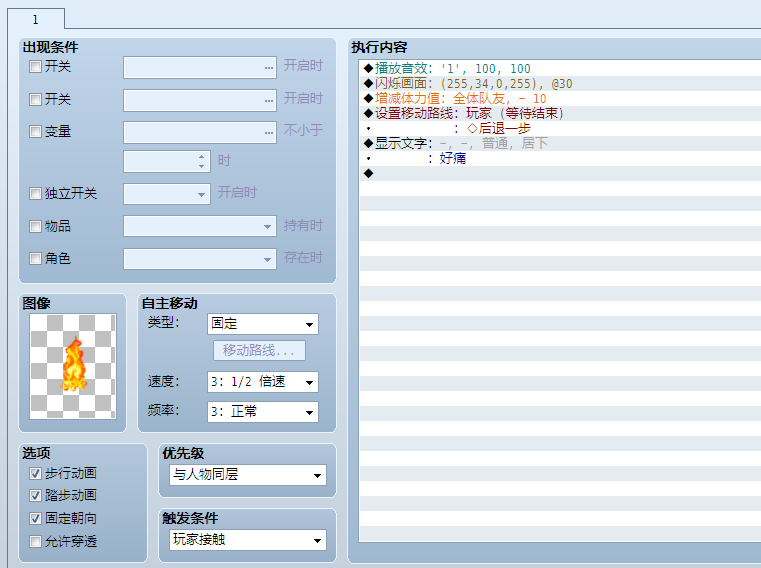Select the 设置移动路线 玩家 command

[x=560, y=114]
